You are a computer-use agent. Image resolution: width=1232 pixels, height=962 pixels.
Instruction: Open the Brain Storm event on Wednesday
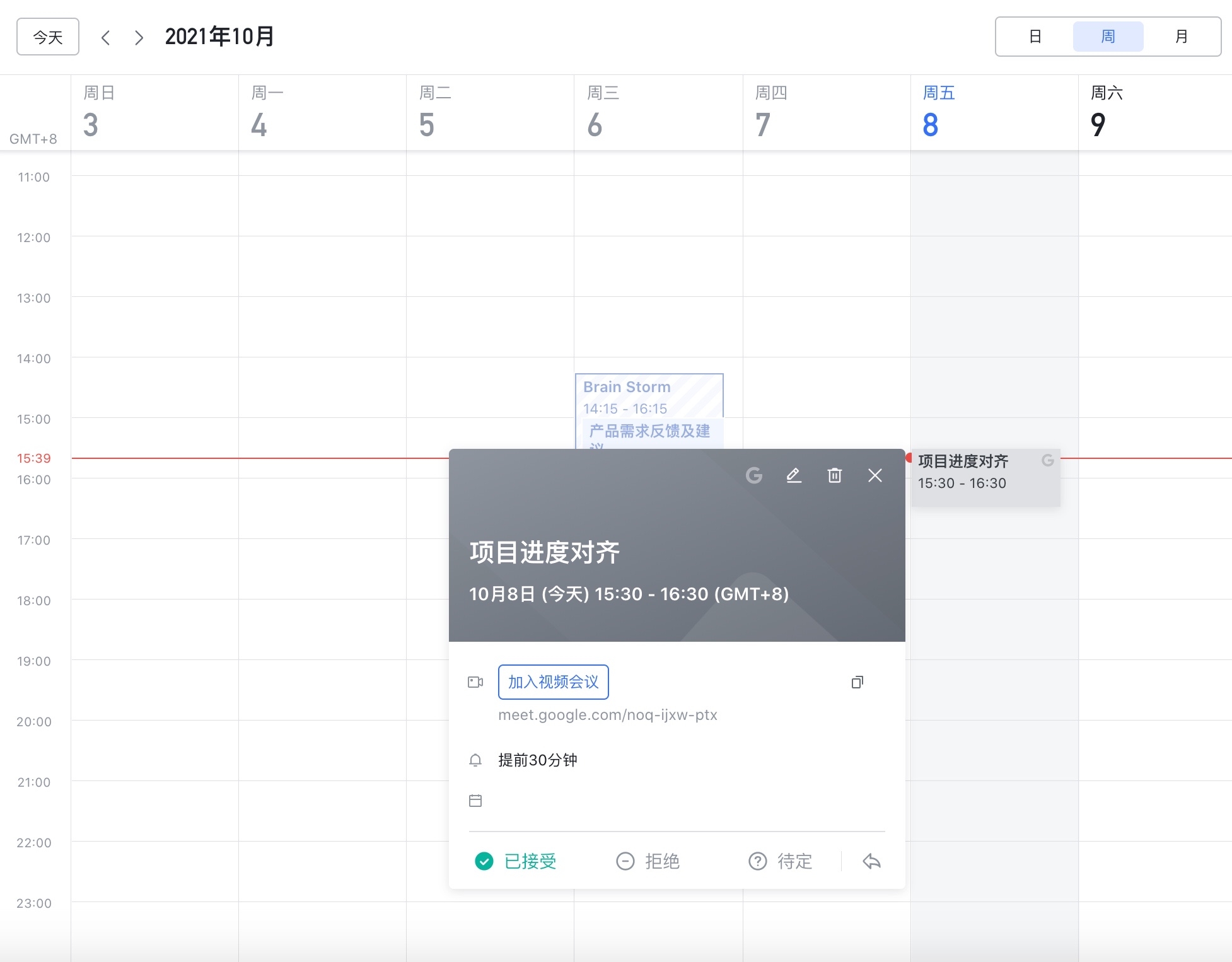click(649, 397)
